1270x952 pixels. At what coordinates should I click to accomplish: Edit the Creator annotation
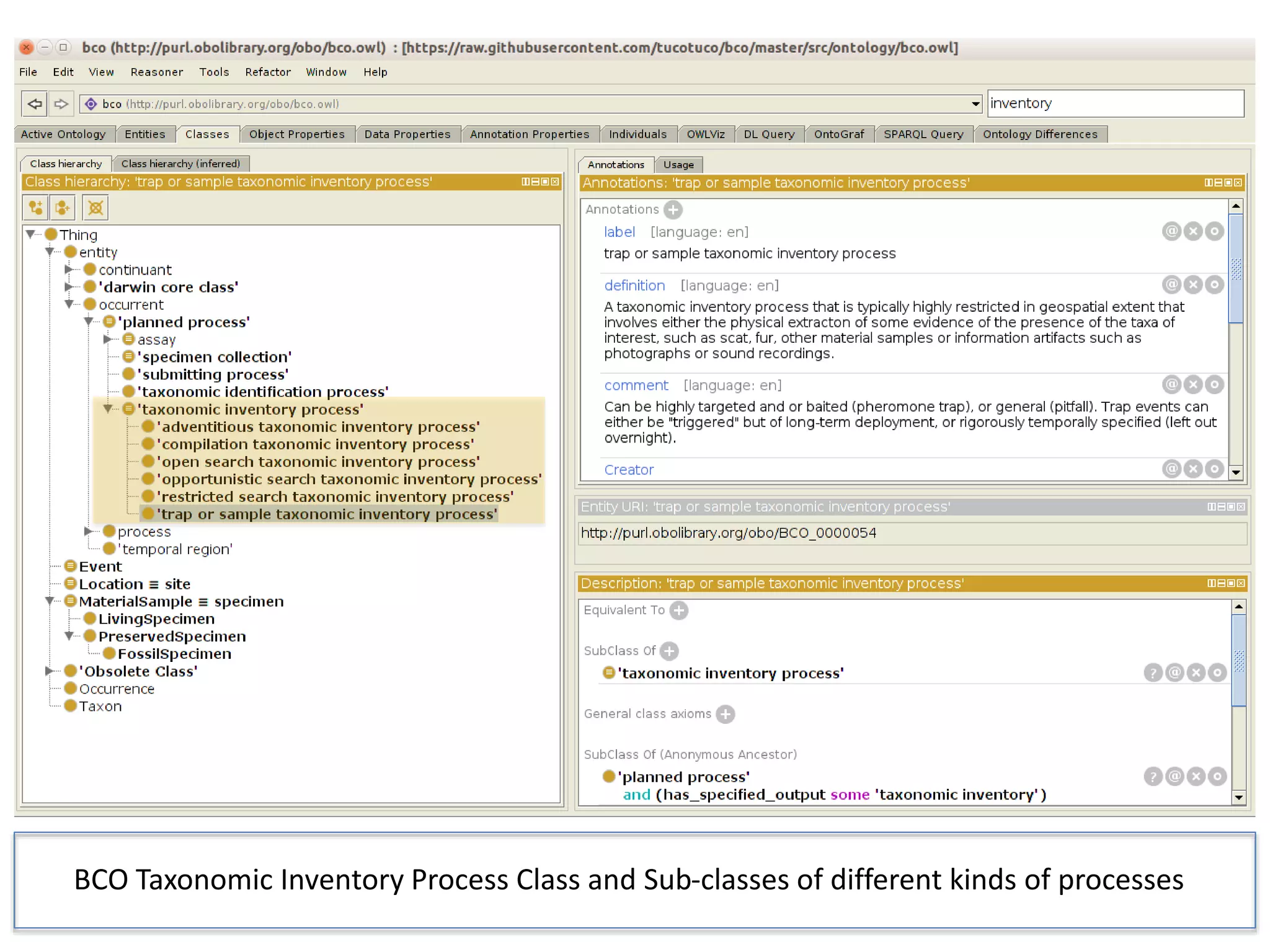coord(1214,469)
